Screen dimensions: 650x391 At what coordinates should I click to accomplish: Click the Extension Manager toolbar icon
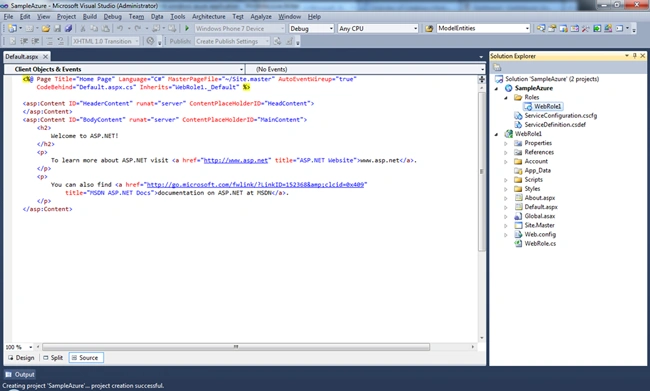(608, 29)
